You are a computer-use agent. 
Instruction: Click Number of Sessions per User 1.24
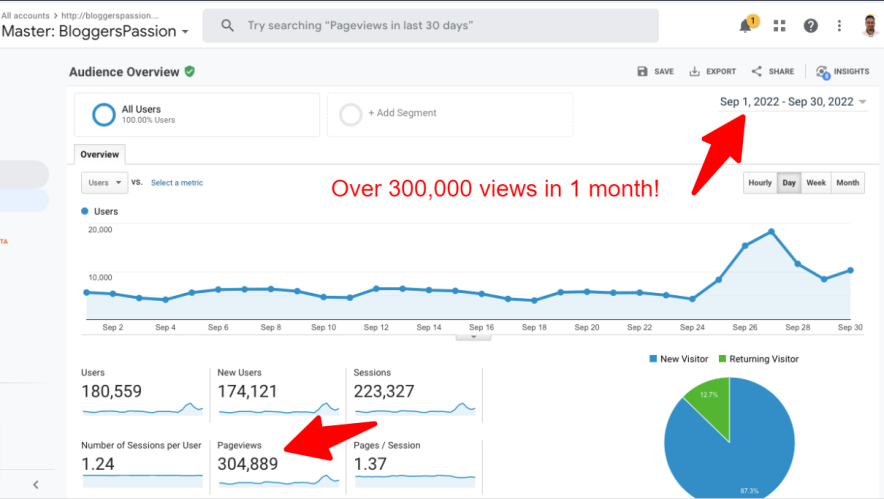pyautogui.click(x=98, y=464)
